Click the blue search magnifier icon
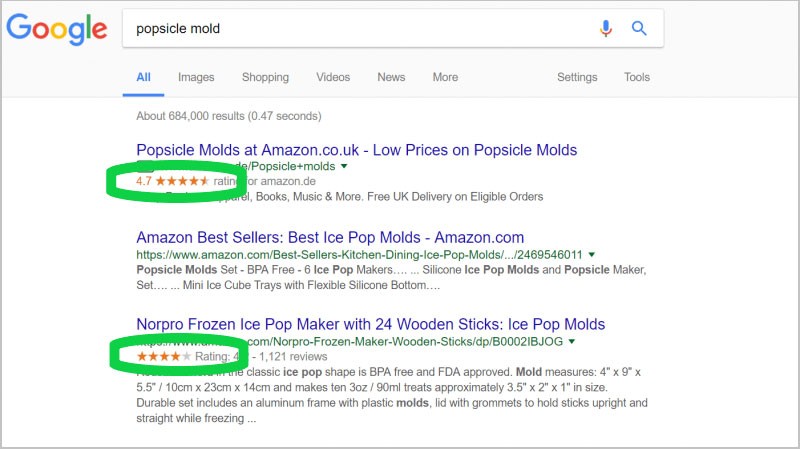 tap(640, 29)
